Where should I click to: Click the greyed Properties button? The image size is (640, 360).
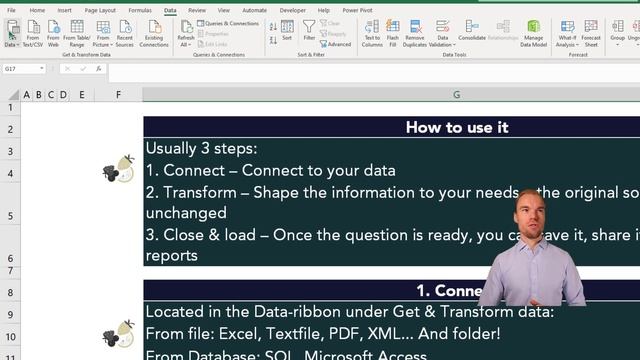213,34
